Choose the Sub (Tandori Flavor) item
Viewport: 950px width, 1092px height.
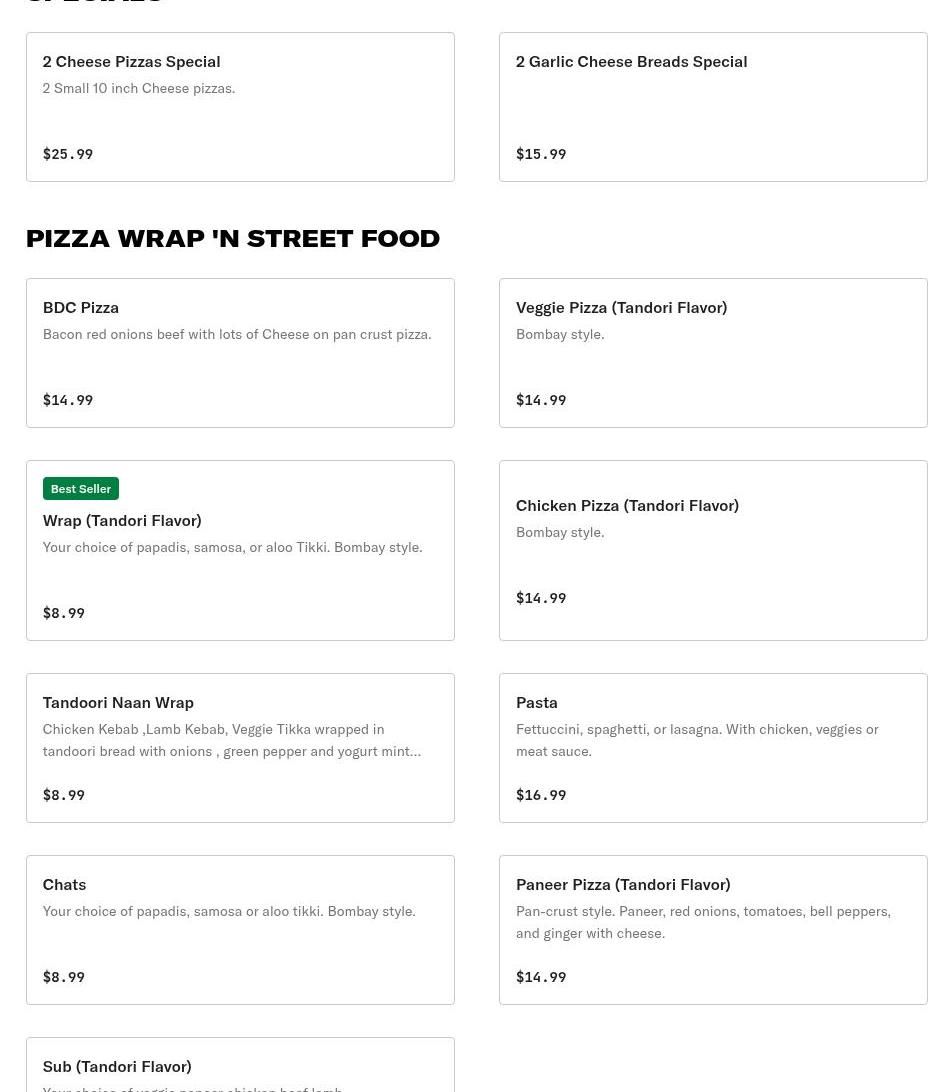[x=117, y=1066]
